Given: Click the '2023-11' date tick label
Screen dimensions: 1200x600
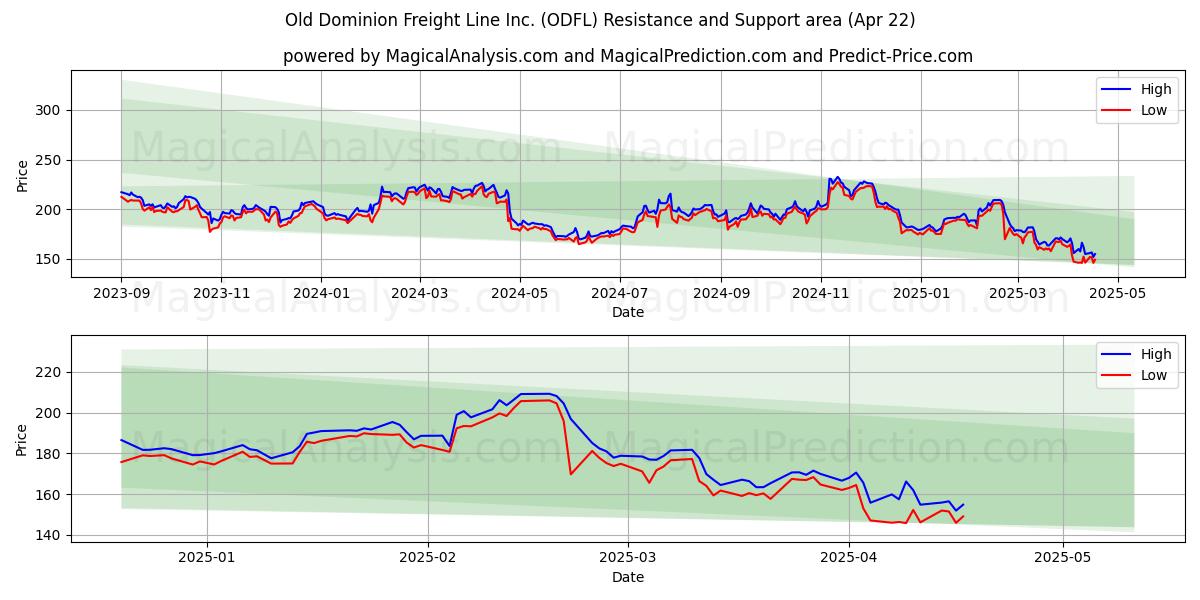Looking at the screenshot, I should 221,294.
